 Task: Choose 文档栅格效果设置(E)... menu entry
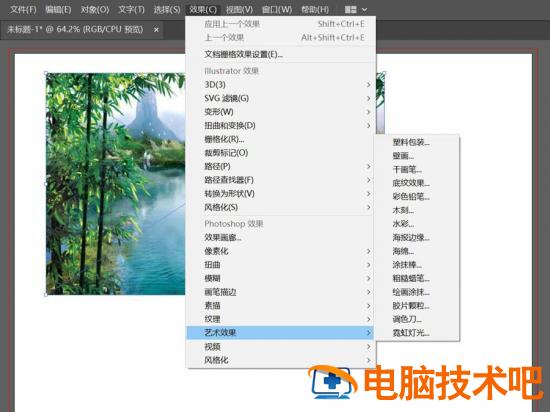(281, 54)
